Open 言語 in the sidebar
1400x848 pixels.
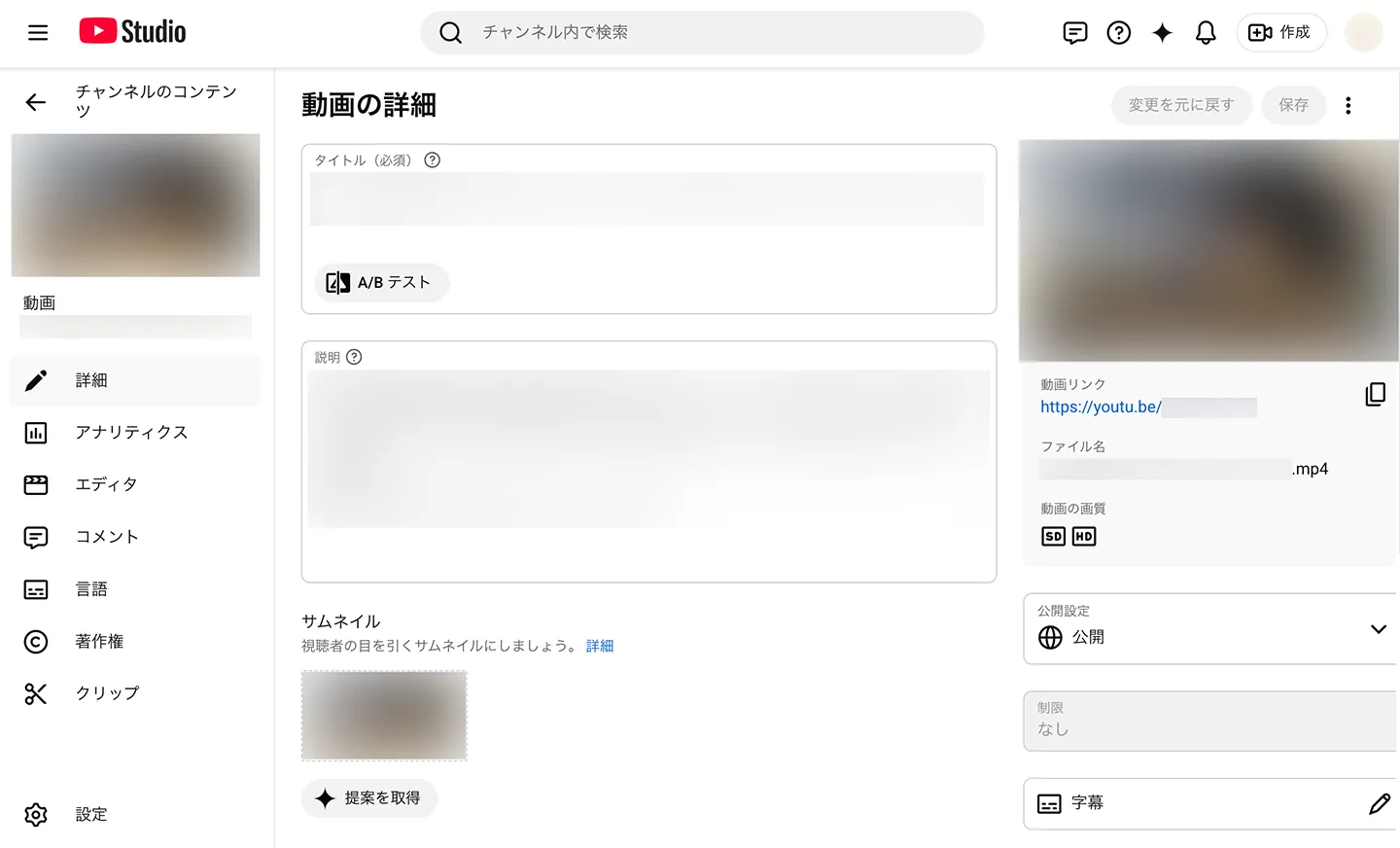coord(135,589)
